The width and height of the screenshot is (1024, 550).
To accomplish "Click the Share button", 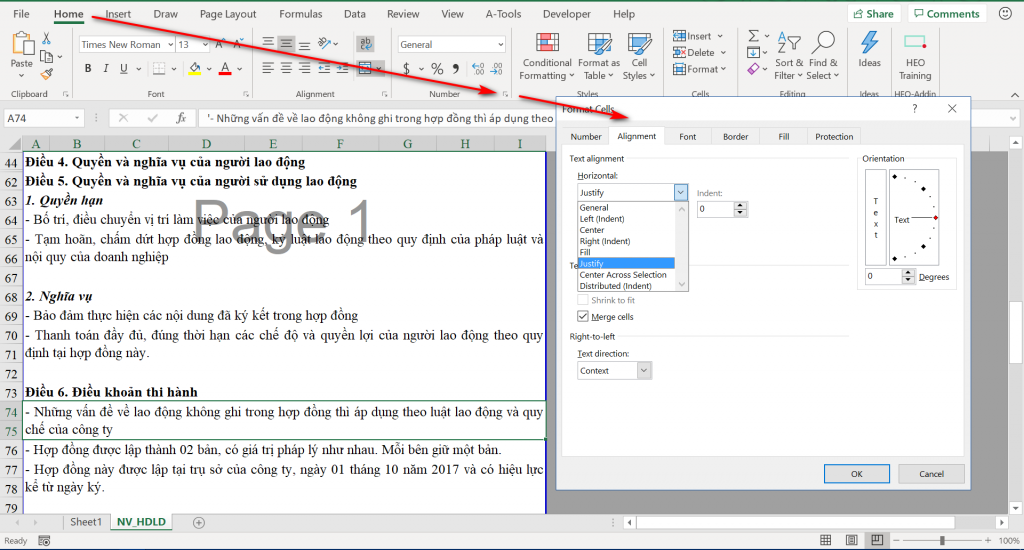I will point(874,14).
